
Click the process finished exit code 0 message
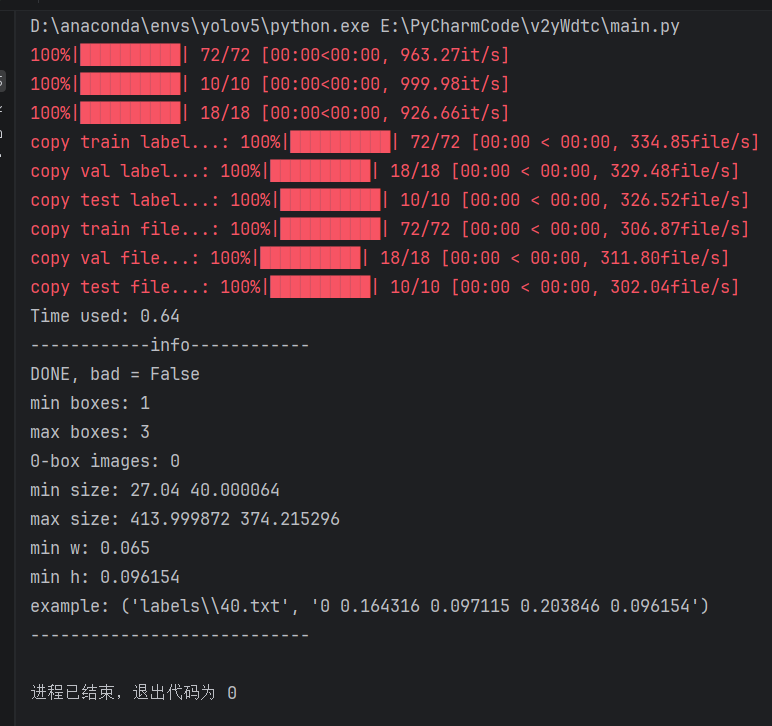click(x=133, y=693)
